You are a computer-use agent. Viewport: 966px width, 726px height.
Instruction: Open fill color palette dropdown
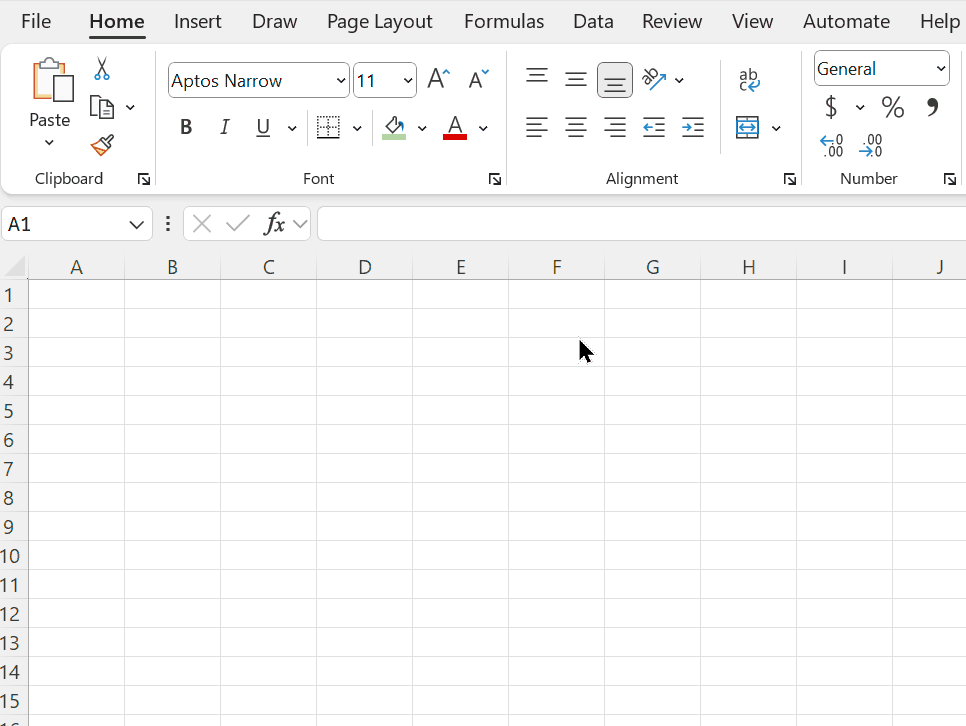tap(422, 129)
